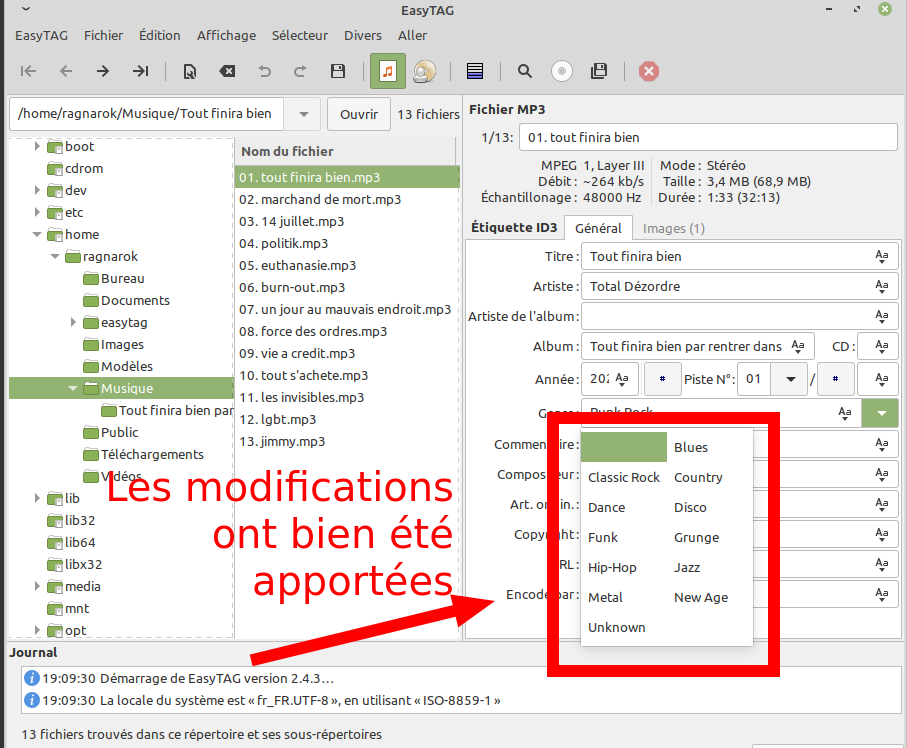
Task: Open the path history dropdown arrow
Action: [303, 114]
